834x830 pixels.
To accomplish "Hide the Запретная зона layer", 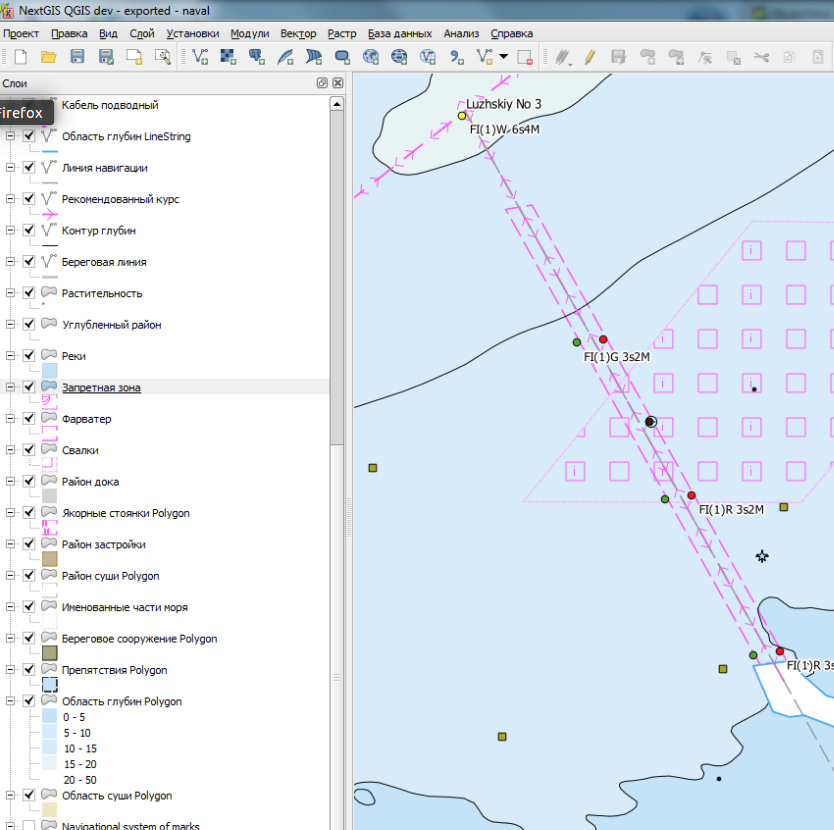I will 28,387.
